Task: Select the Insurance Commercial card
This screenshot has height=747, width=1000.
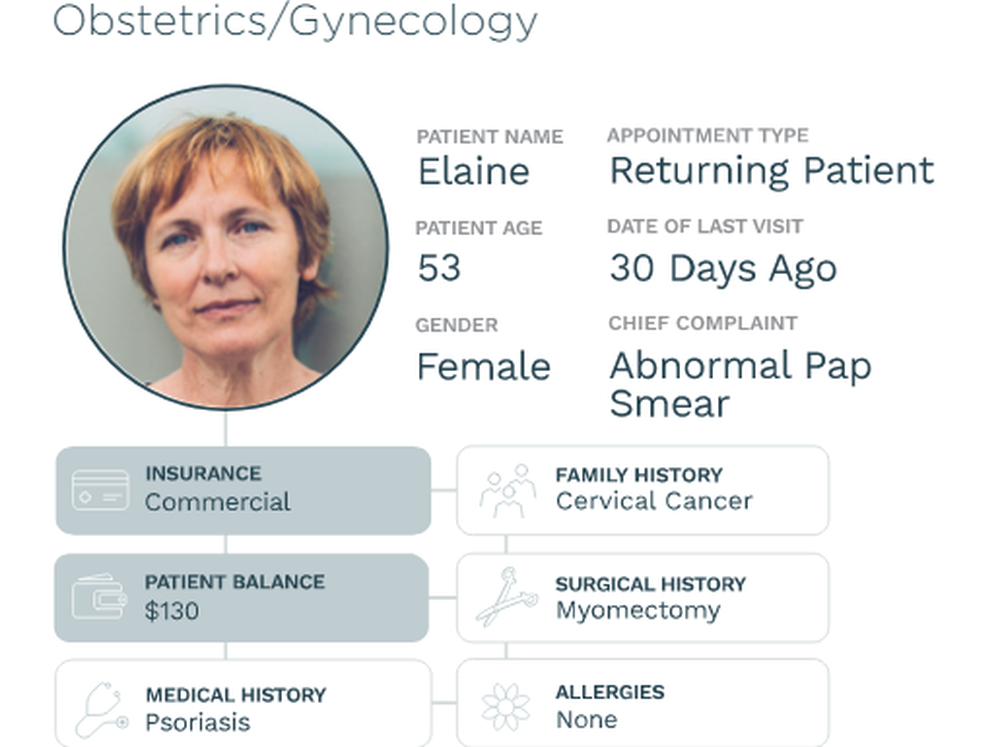Action: [x=243, y=491]
